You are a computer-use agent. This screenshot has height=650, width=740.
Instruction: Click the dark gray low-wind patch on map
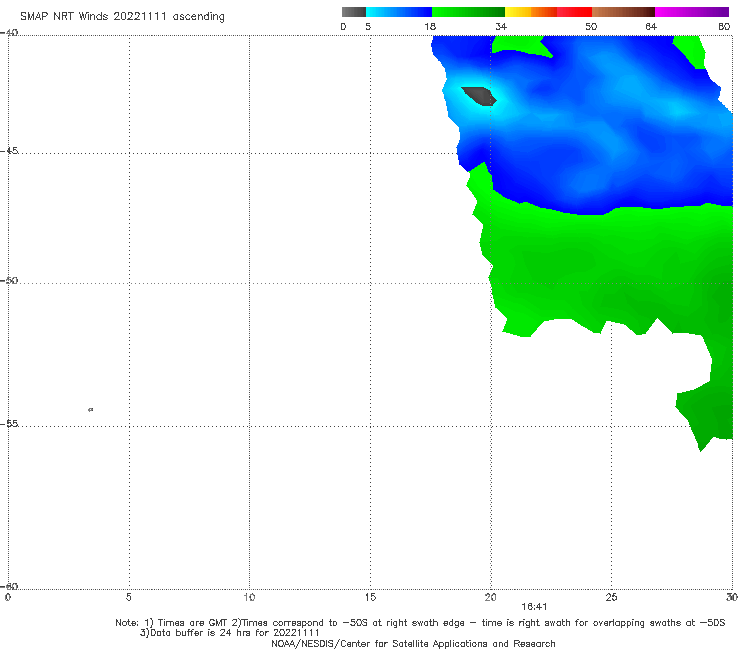(479, 96)
